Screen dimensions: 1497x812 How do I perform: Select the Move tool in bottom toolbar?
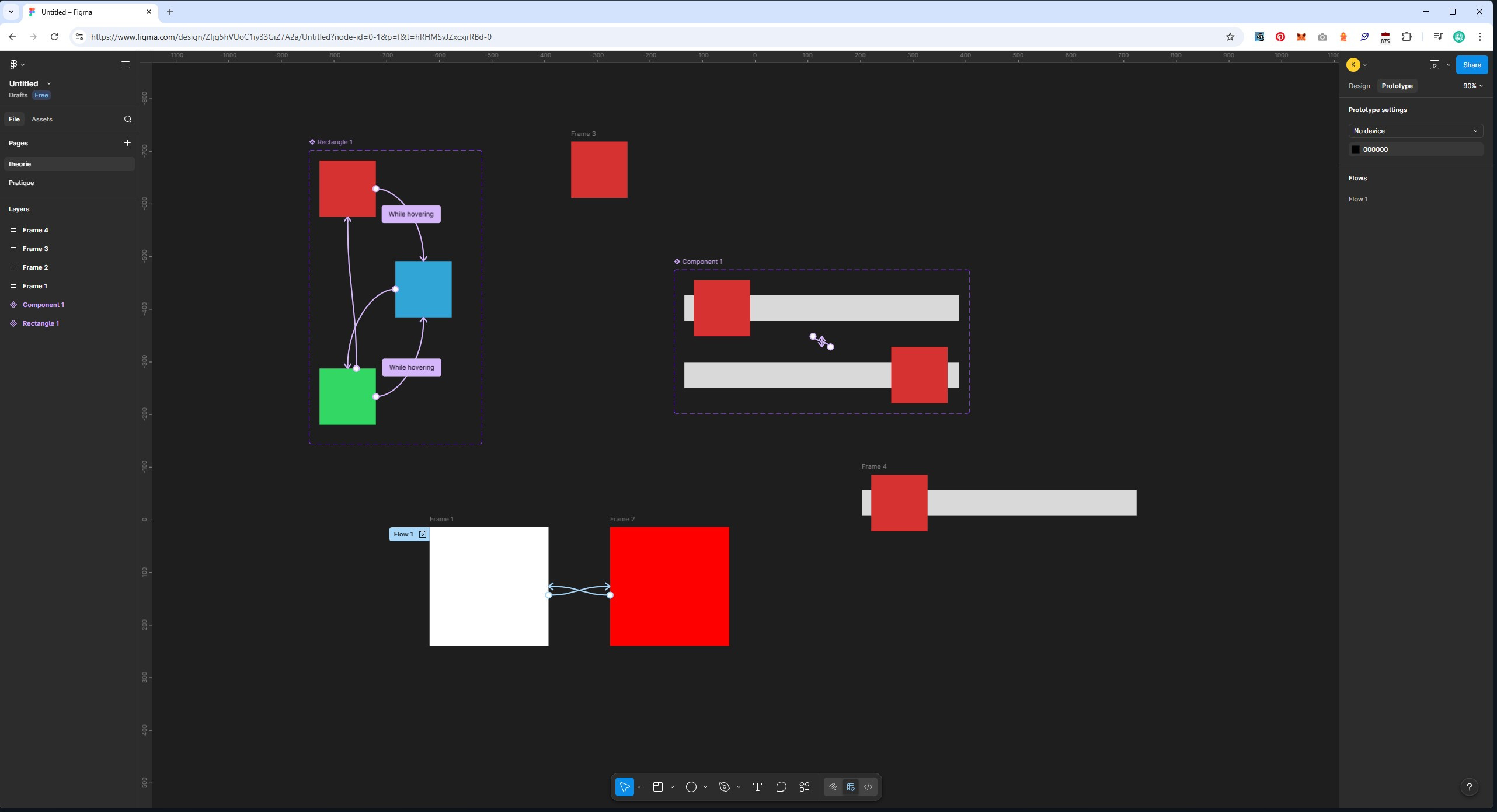625,787
